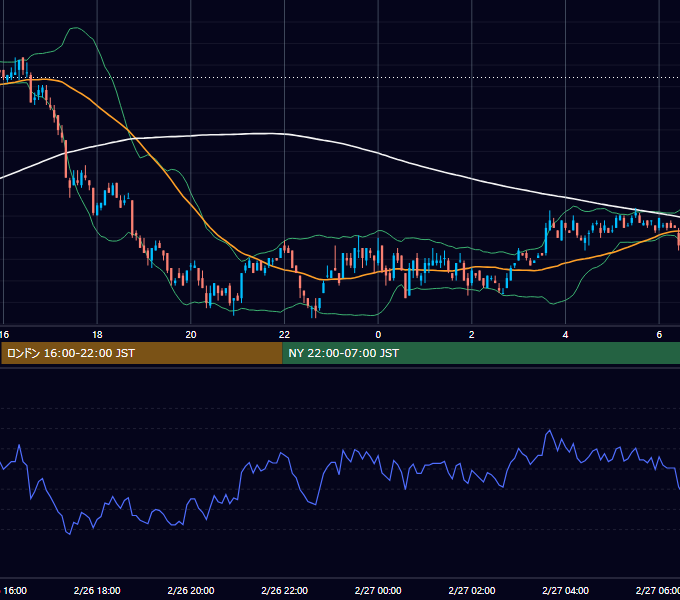Viewport: 680px width, 600px height.
Task: Click the 2/26 22:00 date label
Action: (284, 590)
